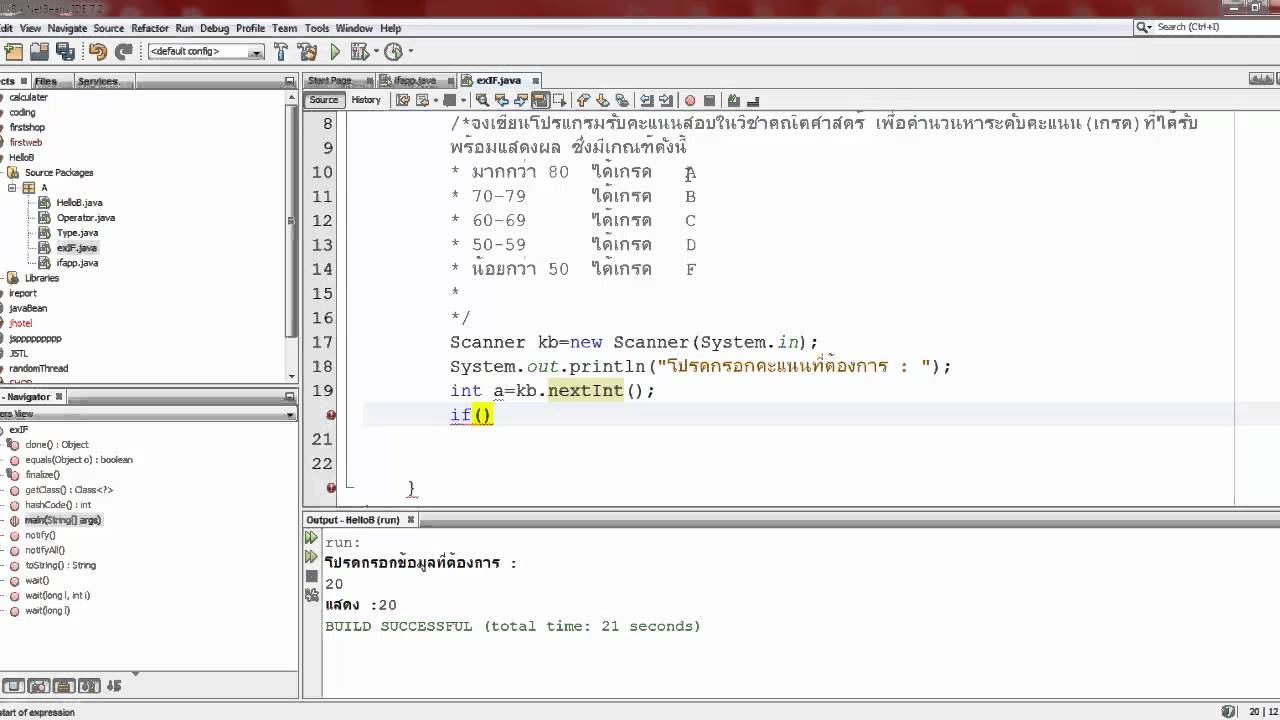The height and width of the screenshot is (720, 1280).
Task: Click the History view button
Action: [x=366, y=100]
